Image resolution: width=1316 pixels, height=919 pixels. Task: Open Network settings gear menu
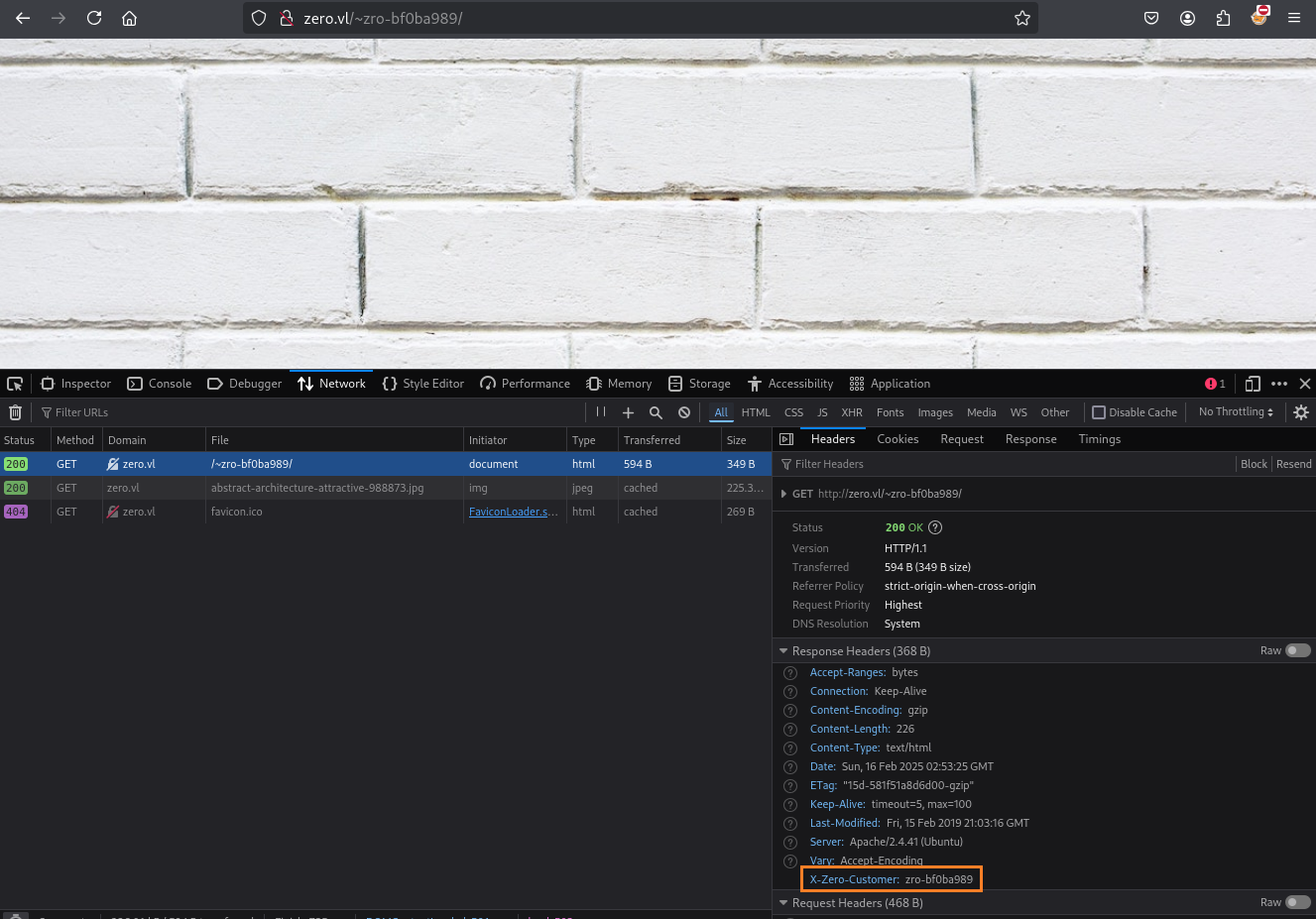[x=1301, y=412]
